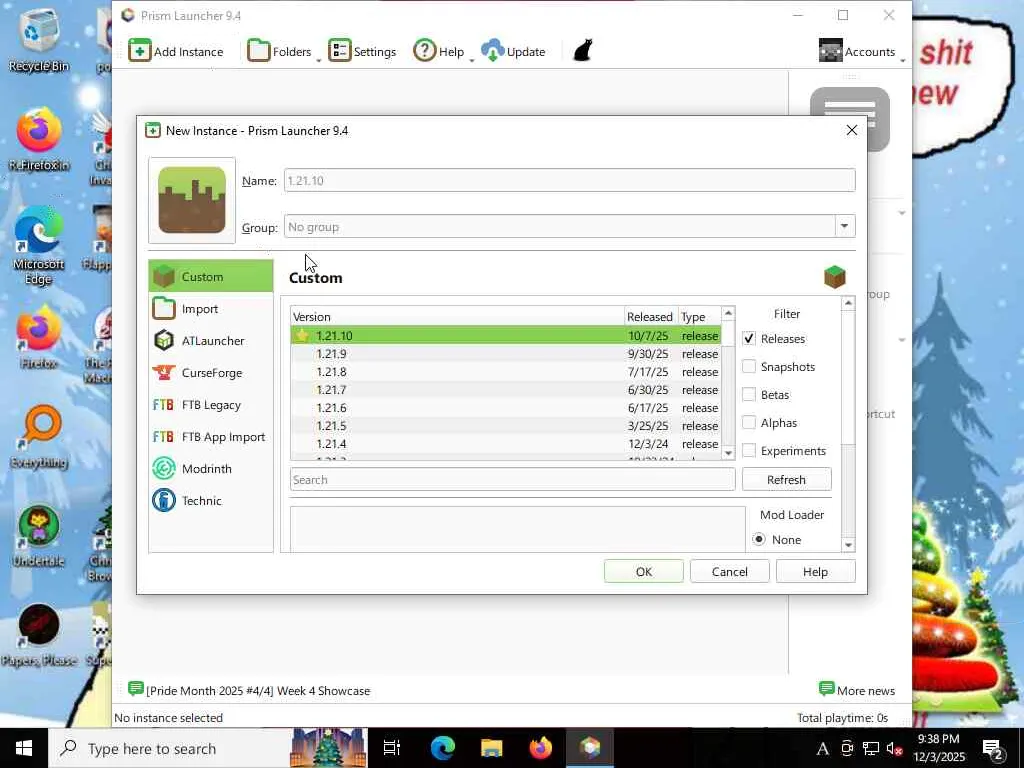Select the Modrinth source

[211, 469]
